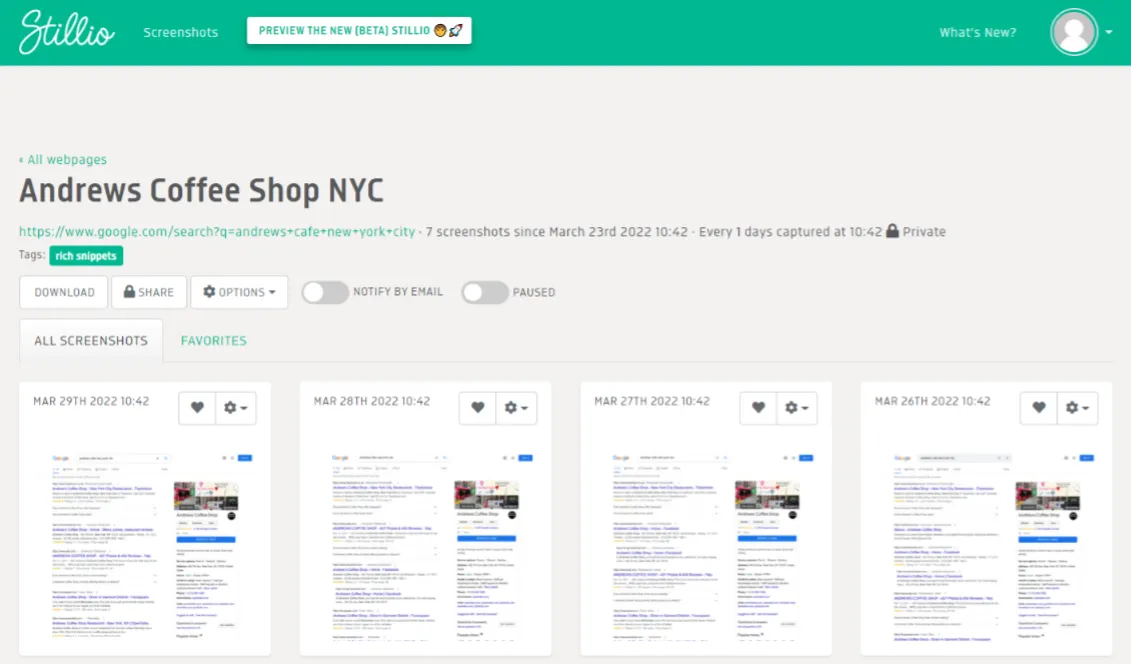Click the Download button
1131x664 pixels.
pos(63,292)
